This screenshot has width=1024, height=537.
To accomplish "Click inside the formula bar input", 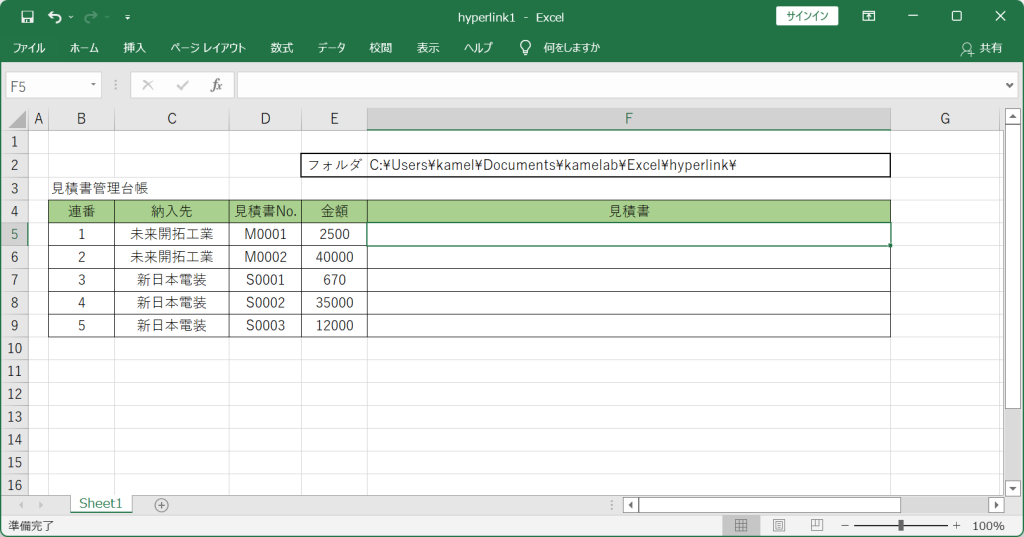I will (619, 85).
